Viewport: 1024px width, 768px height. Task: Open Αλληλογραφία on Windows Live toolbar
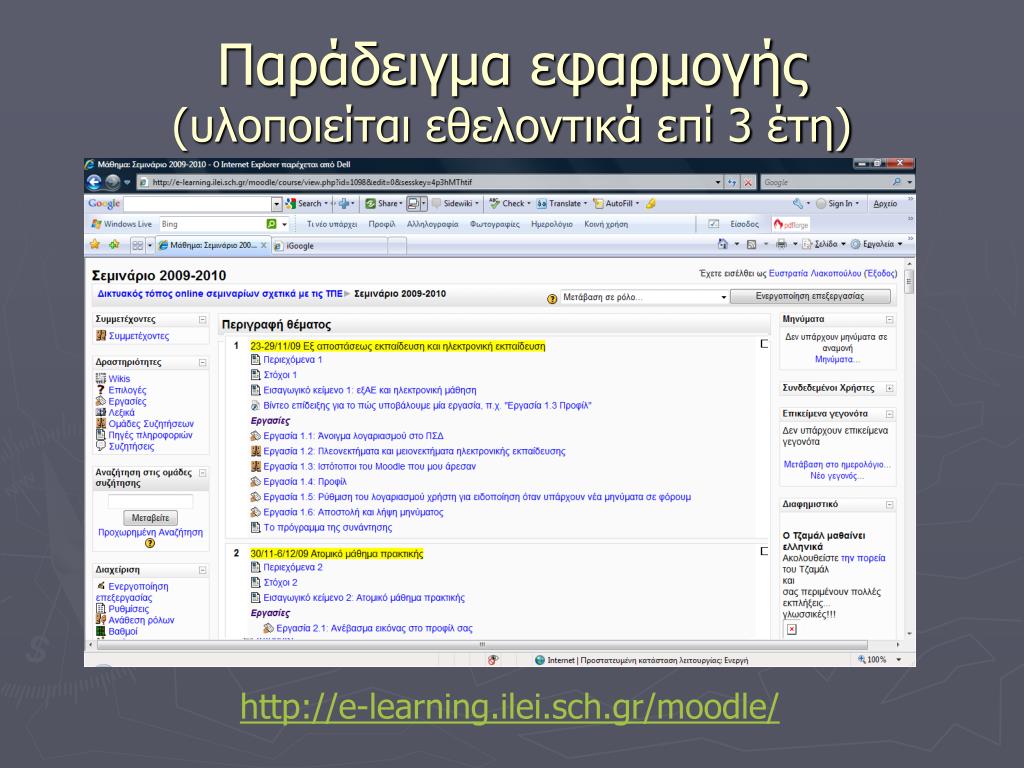tap(432, 224)
